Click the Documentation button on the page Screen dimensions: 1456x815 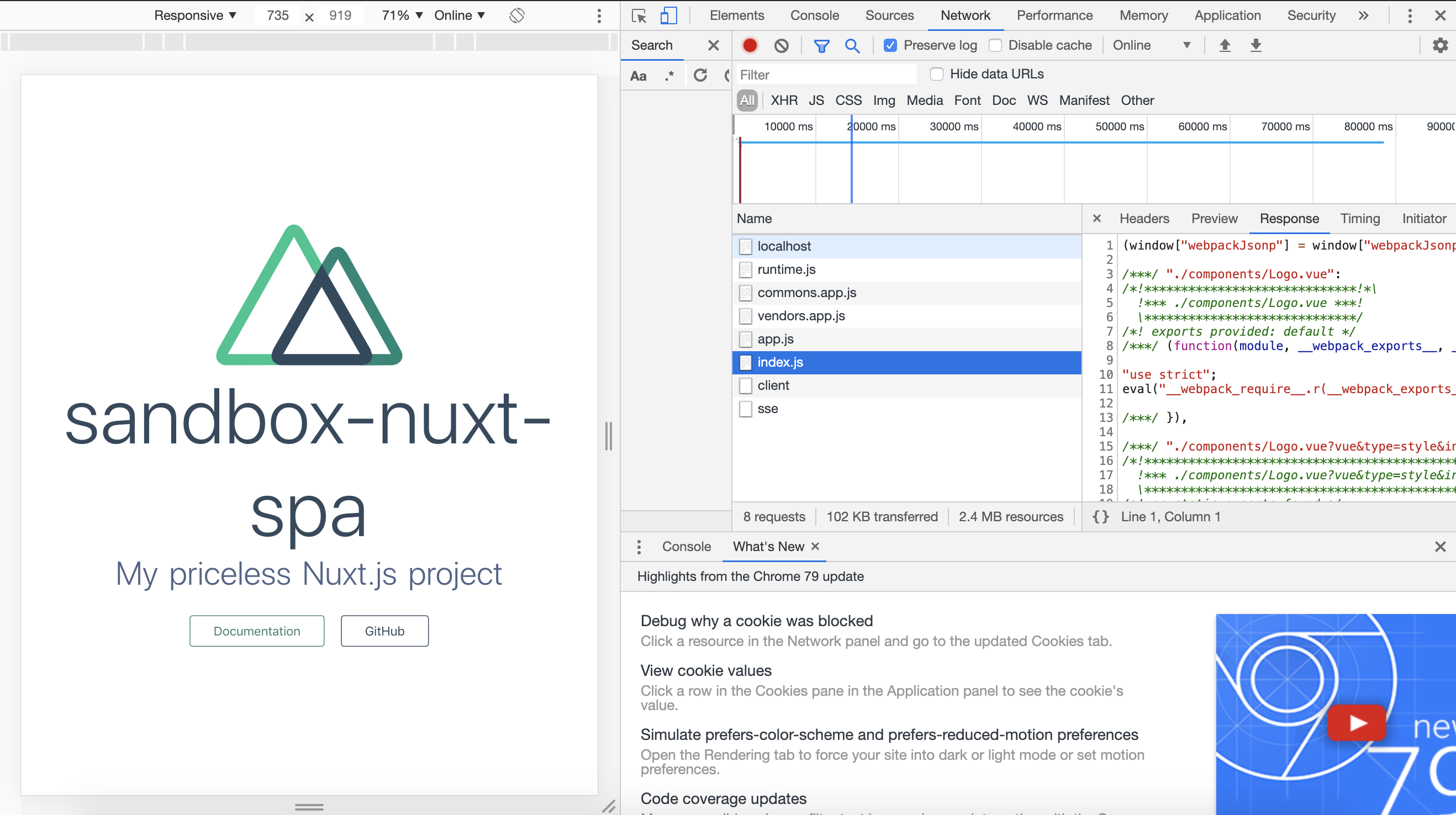[x=257, y=631]
